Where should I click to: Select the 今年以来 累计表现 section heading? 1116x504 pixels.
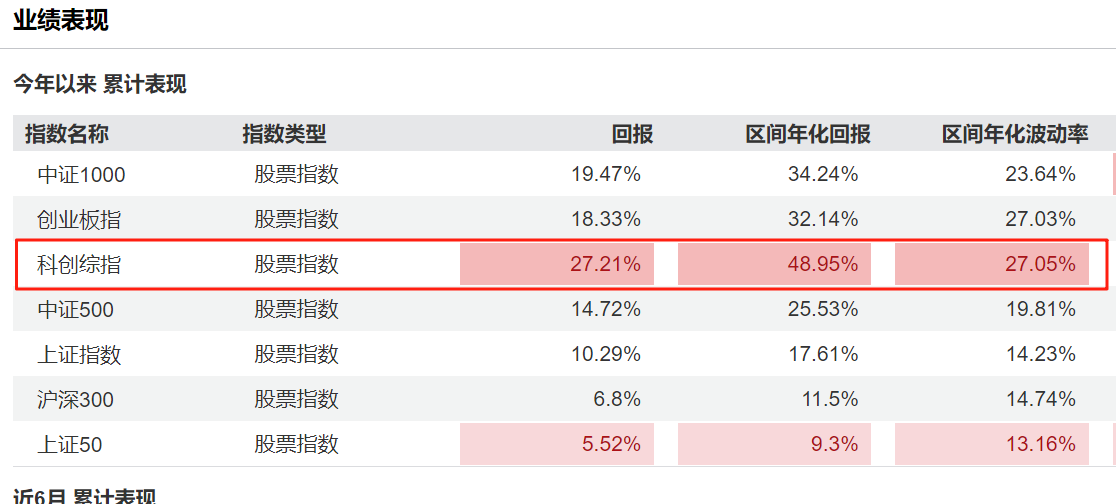100,85
